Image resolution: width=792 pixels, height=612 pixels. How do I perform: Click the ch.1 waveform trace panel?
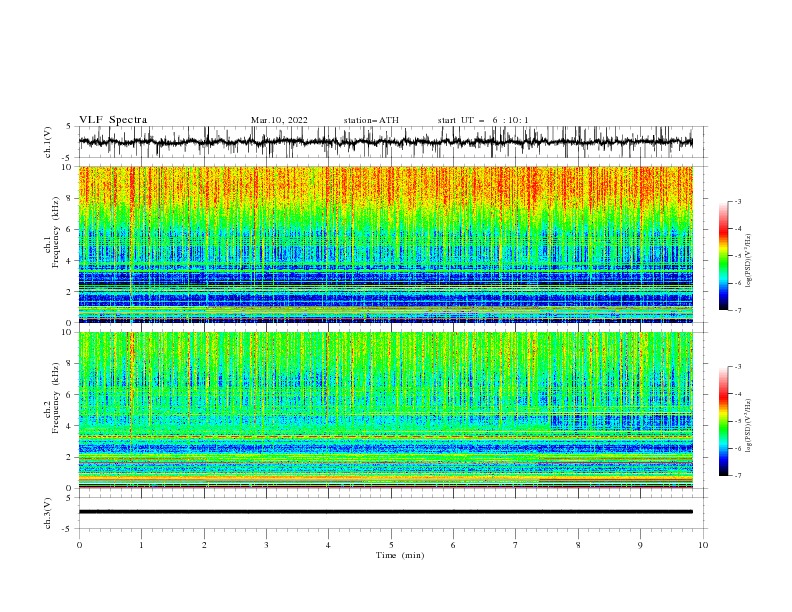393,142
